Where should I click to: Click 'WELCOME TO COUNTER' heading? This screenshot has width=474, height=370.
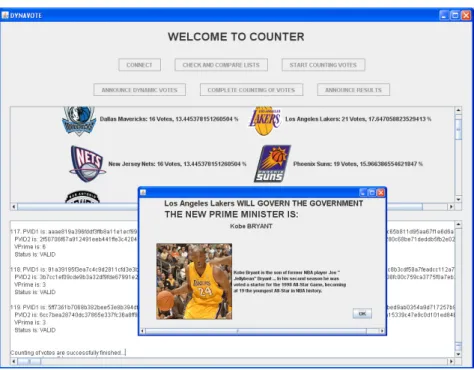point(236,37)
